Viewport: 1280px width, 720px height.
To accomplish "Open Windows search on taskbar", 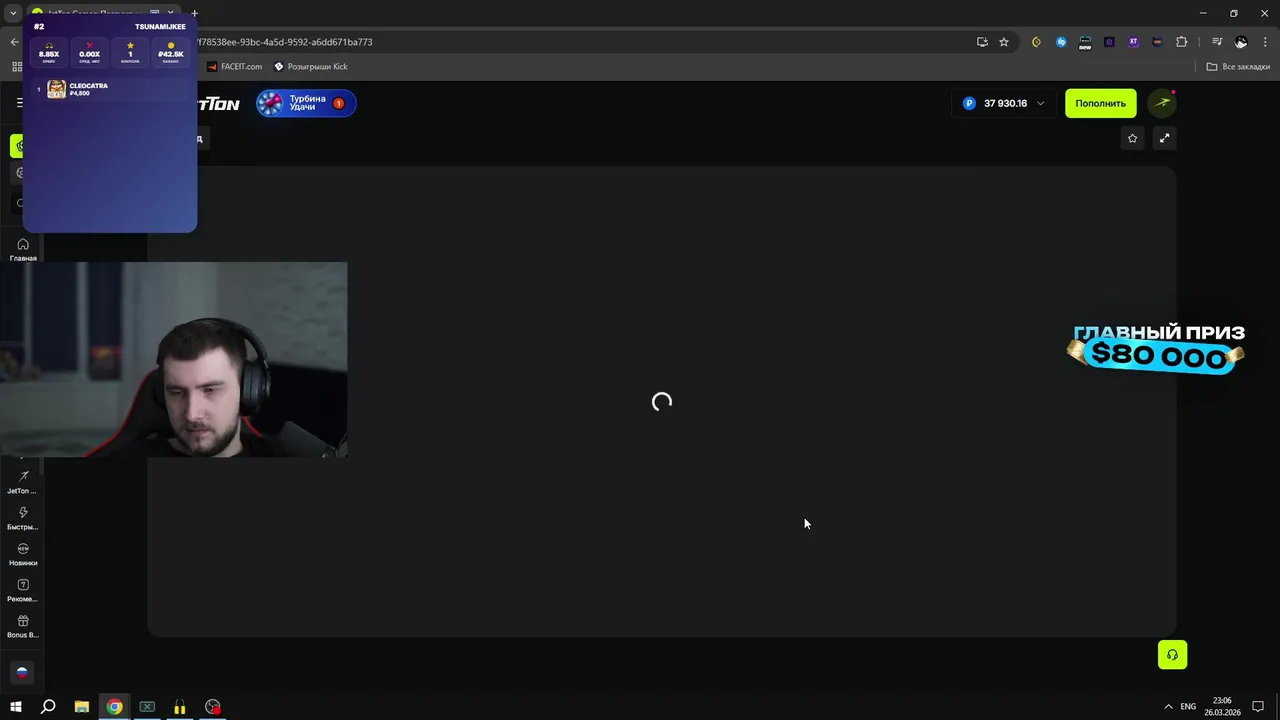I will (x=48, y=707).
